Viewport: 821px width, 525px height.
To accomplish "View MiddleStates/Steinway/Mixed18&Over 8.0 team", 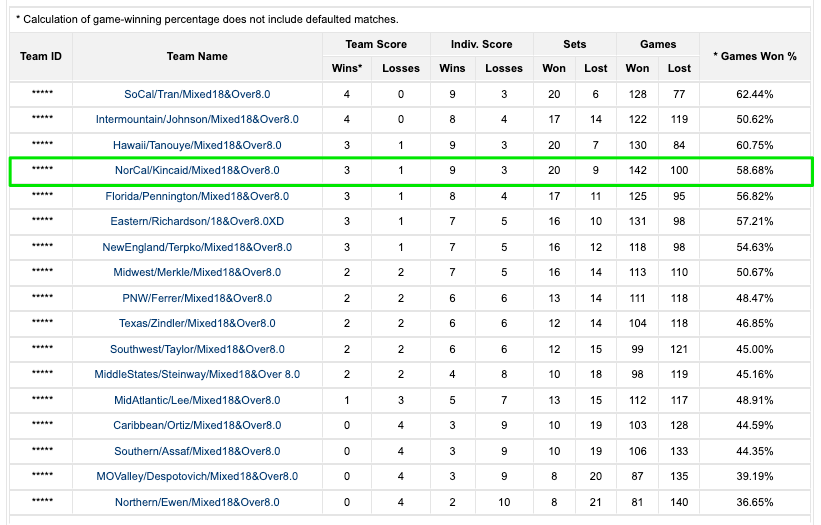I will (197, 375).
